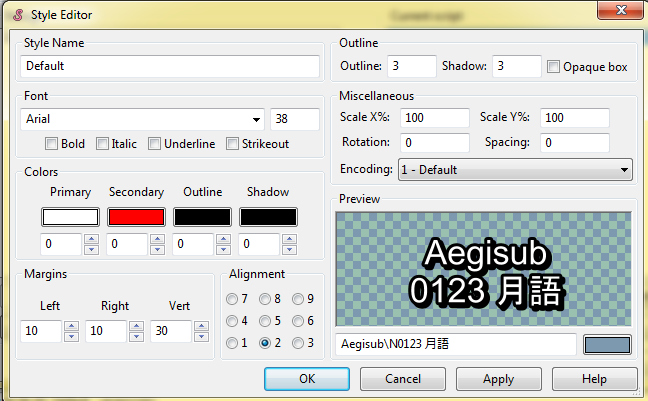
Task: Click the Outline color alpha value field
Action: (193, 244)
